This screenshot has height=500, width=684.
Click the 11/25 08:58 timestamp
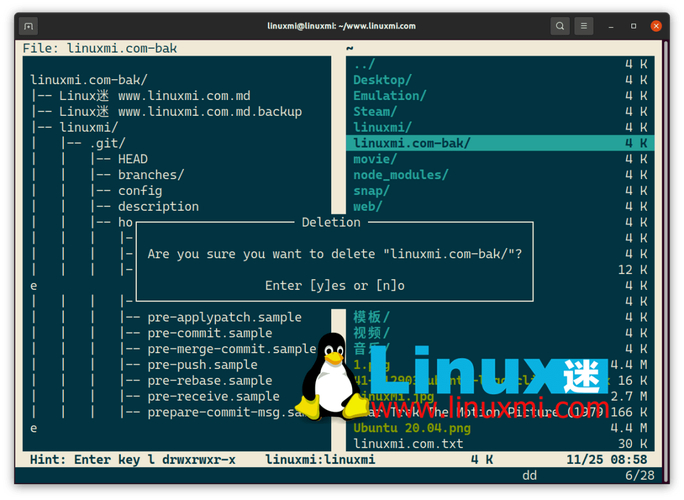(x=607, y=459)
